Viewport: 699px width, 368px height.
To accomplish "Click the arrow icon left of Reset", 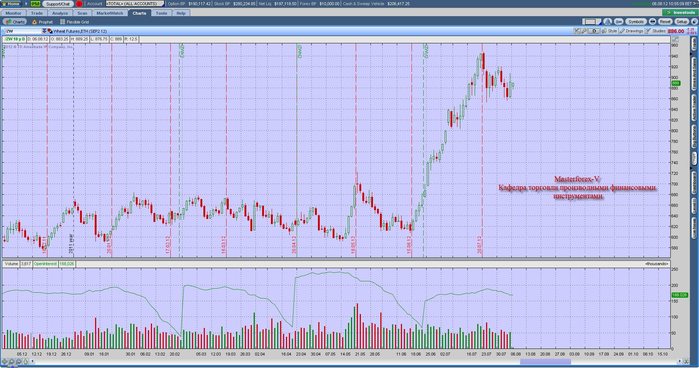I will pyautogui.click(x=652, y=21).
